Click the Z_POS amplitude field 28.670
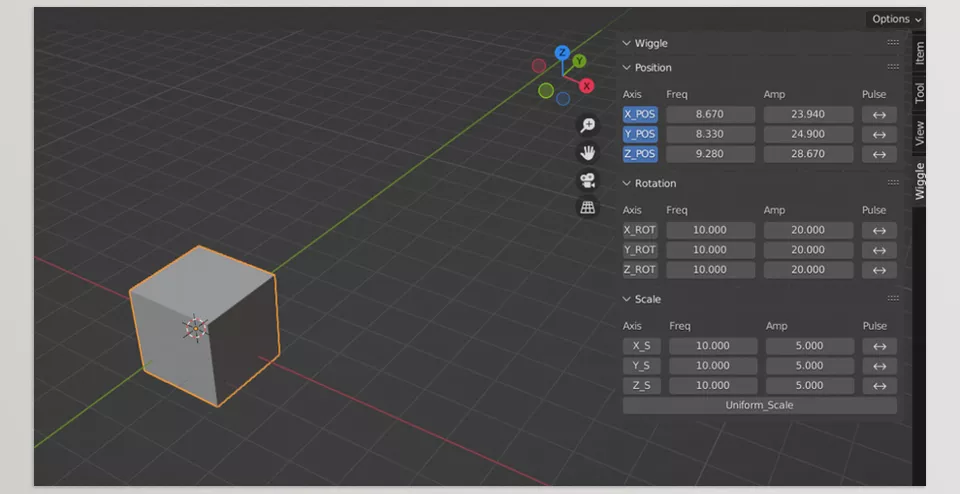Viewport: 960px width, 494px height. point(808,154)
